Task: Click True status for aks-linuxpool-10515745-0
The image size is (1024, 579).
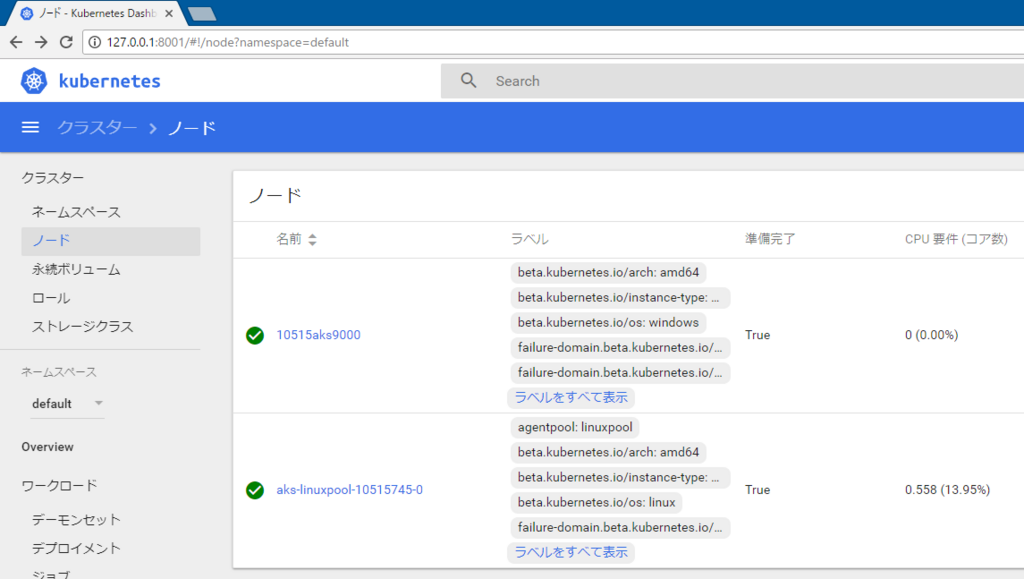Action: (x=757, y=490)
